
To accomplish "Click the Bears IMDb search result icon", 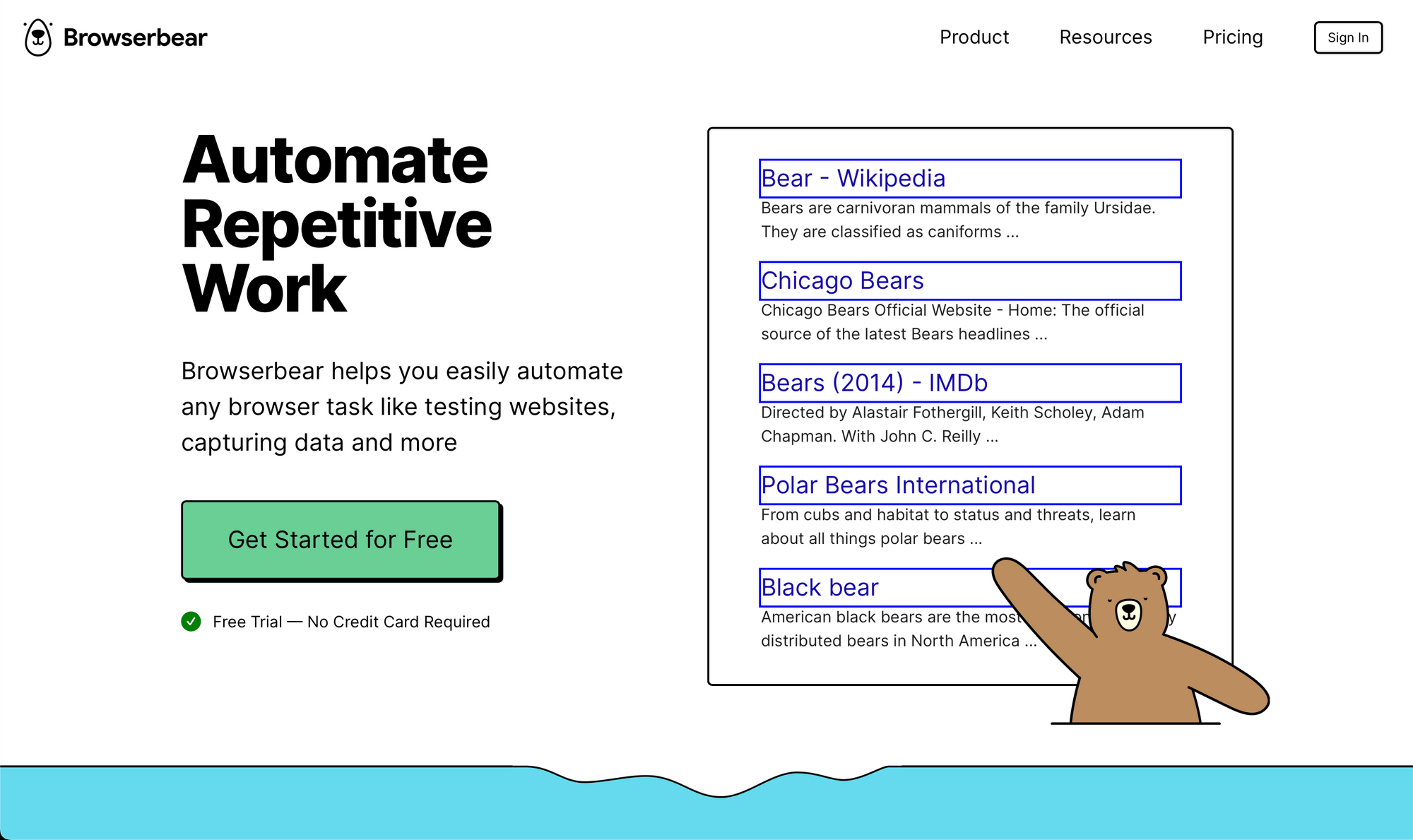I will (970, 383).
